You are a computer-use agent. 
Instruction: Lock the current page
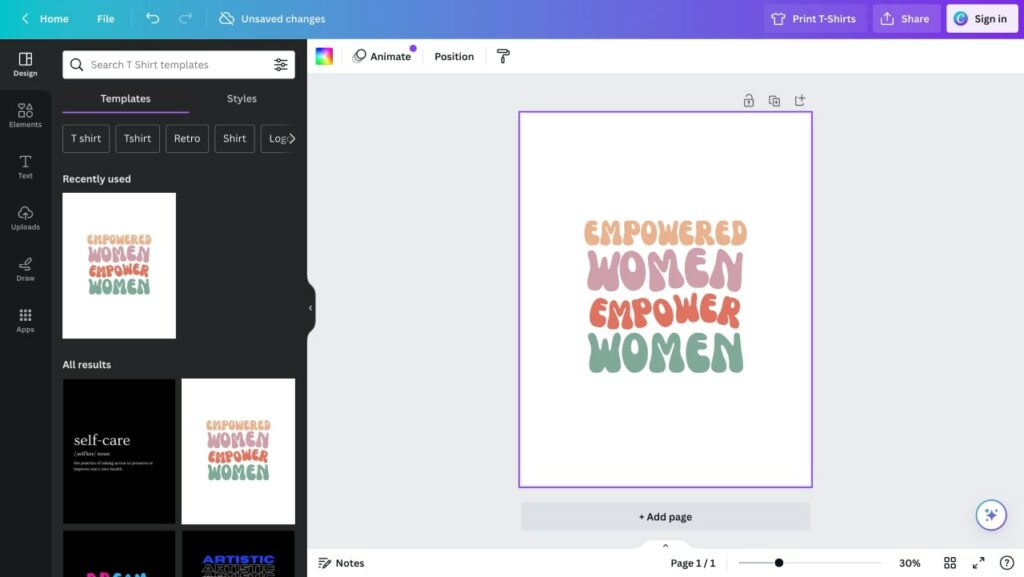pyautogui.click(x=748, y=100)
